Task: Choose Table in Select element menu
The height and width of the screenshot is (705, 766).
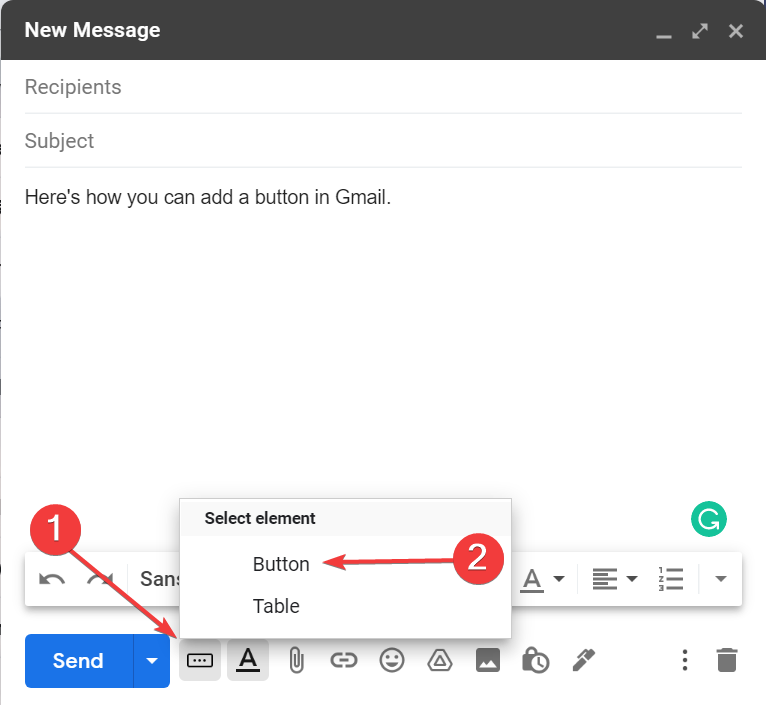Action: 276,606
